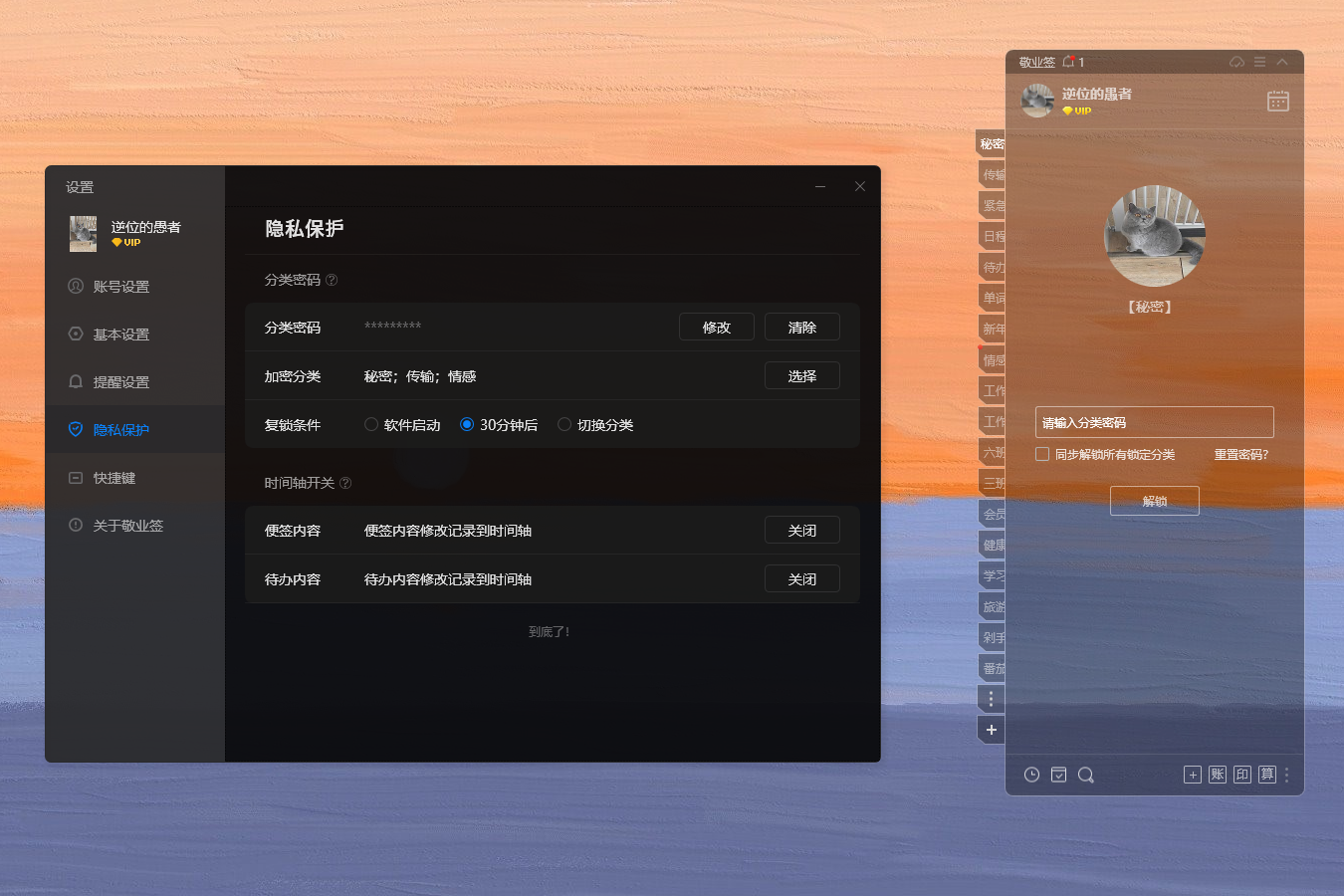Image resolution: width=1344 pixels, height=896 pixels.
Task: Open the notification bell in title bar
Action: point(1068,62)
